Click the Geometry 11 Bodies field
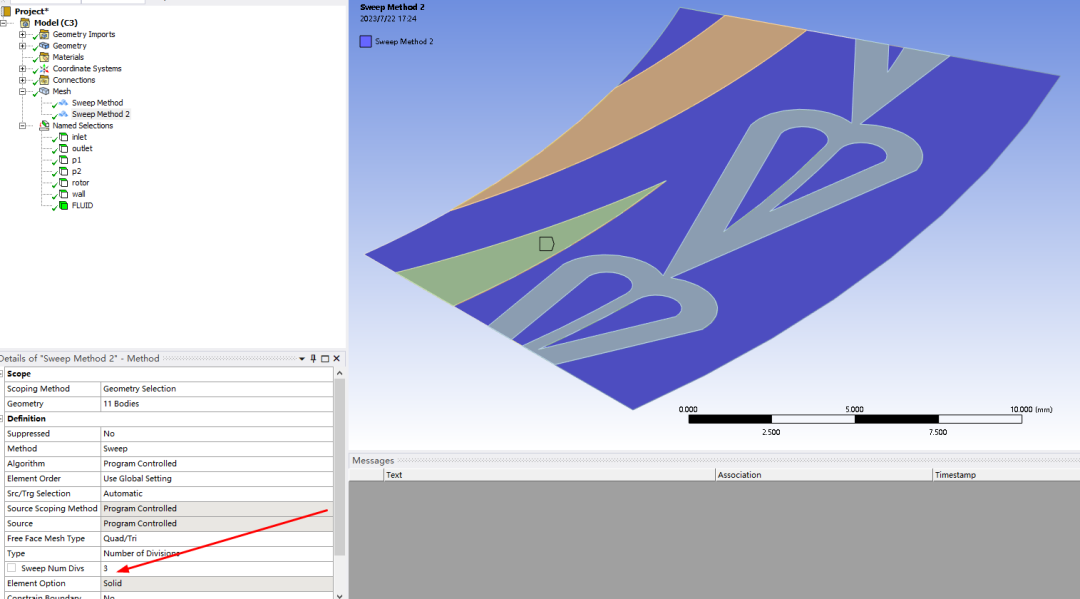This screenshot has height=599, width=1080. click(217, 403)
